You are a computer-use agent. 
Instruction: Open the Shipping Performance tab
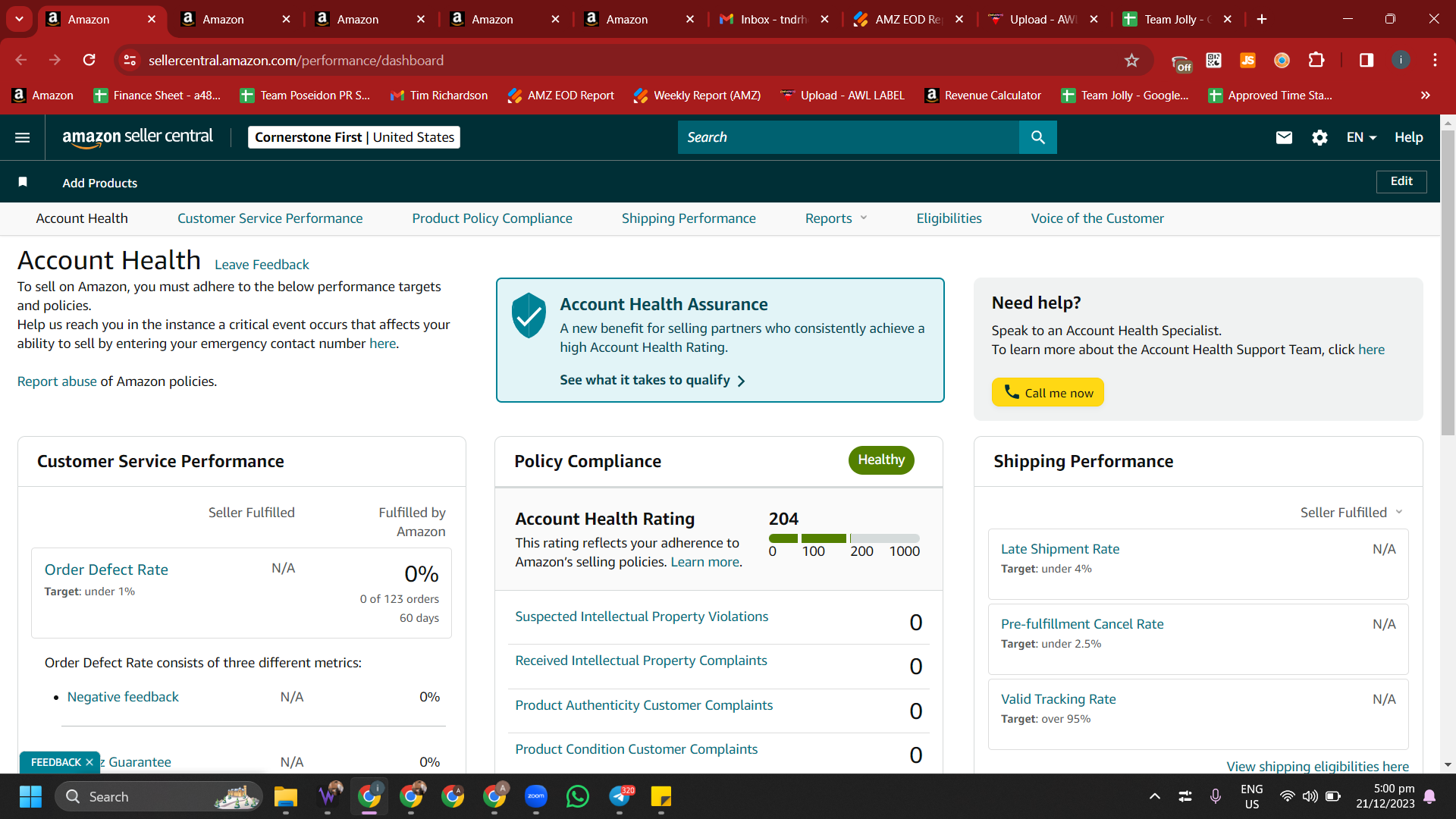click(689, 218)
